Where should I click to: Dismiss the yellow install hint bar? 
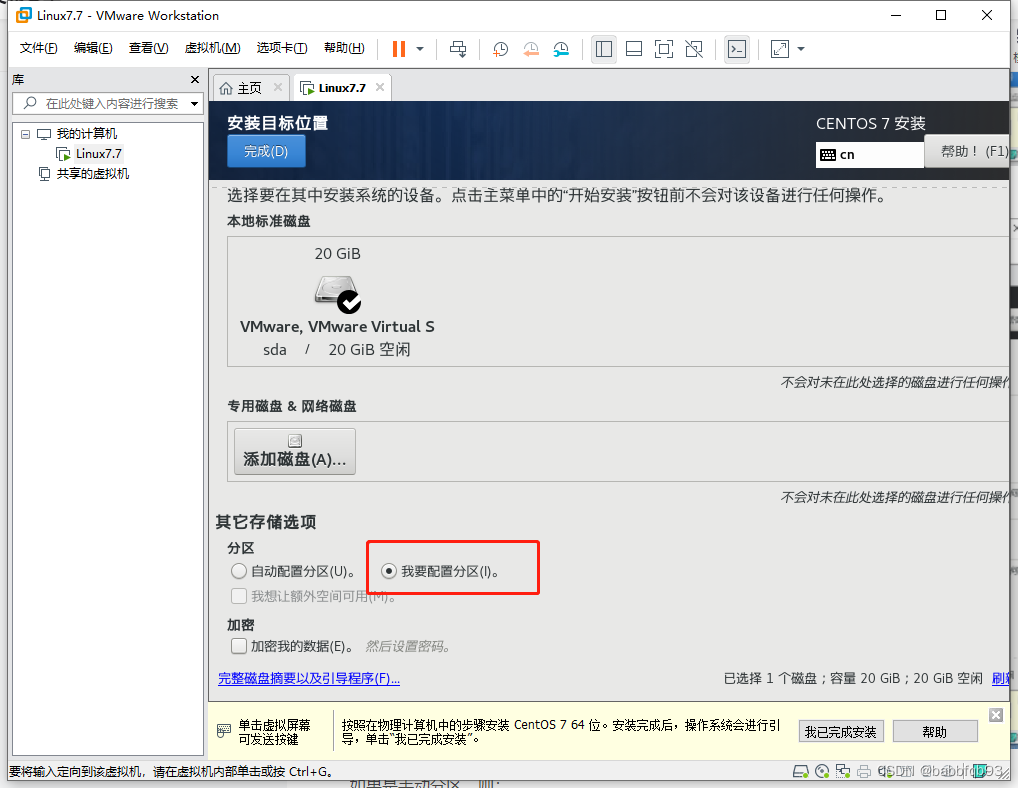tap(996, 715)
